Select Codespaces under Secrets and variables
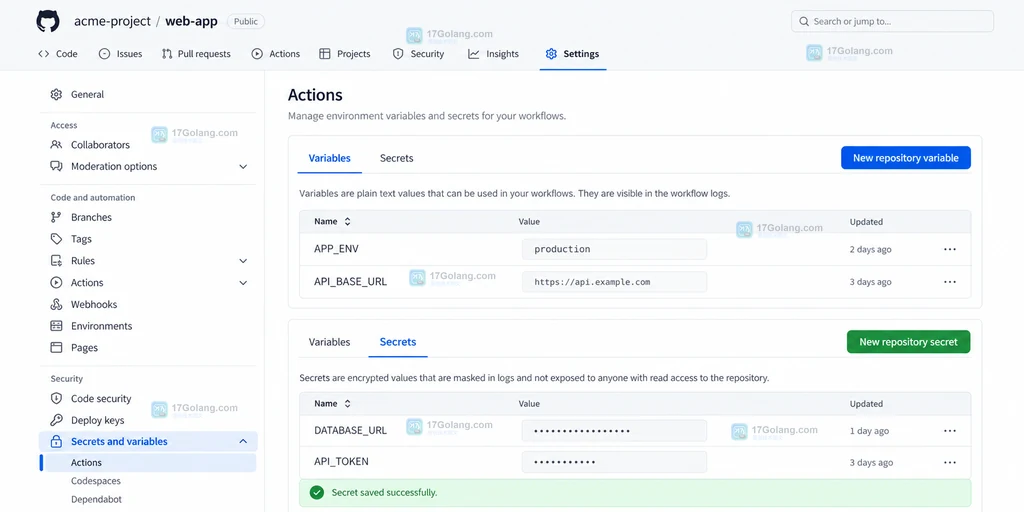Screen dimensions: 1024x512 tap(96, 481)
